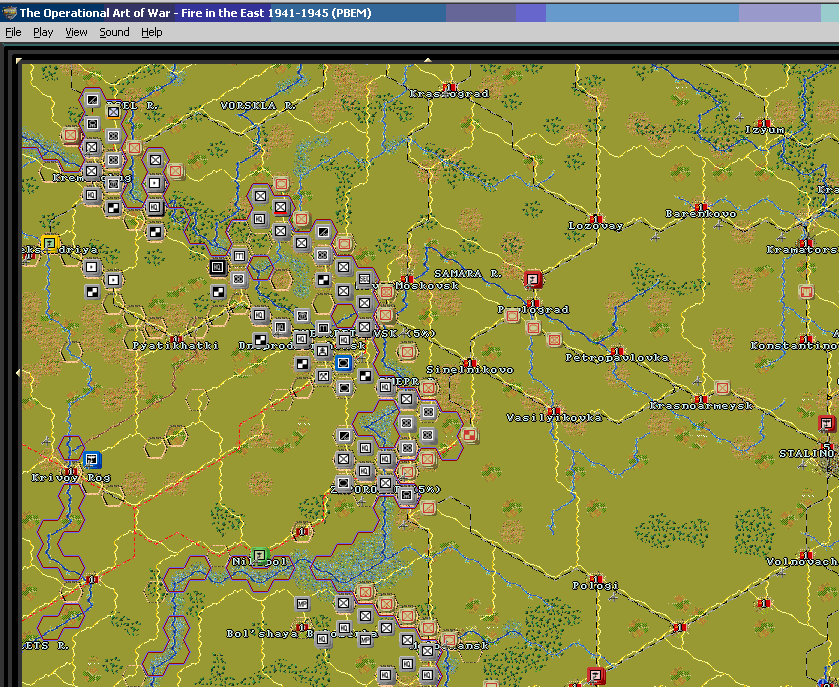The width and height of the screenshot is (840, 688).
Task: Click the Krasnoarmeysk city label
Action: [x=701, y=406]
